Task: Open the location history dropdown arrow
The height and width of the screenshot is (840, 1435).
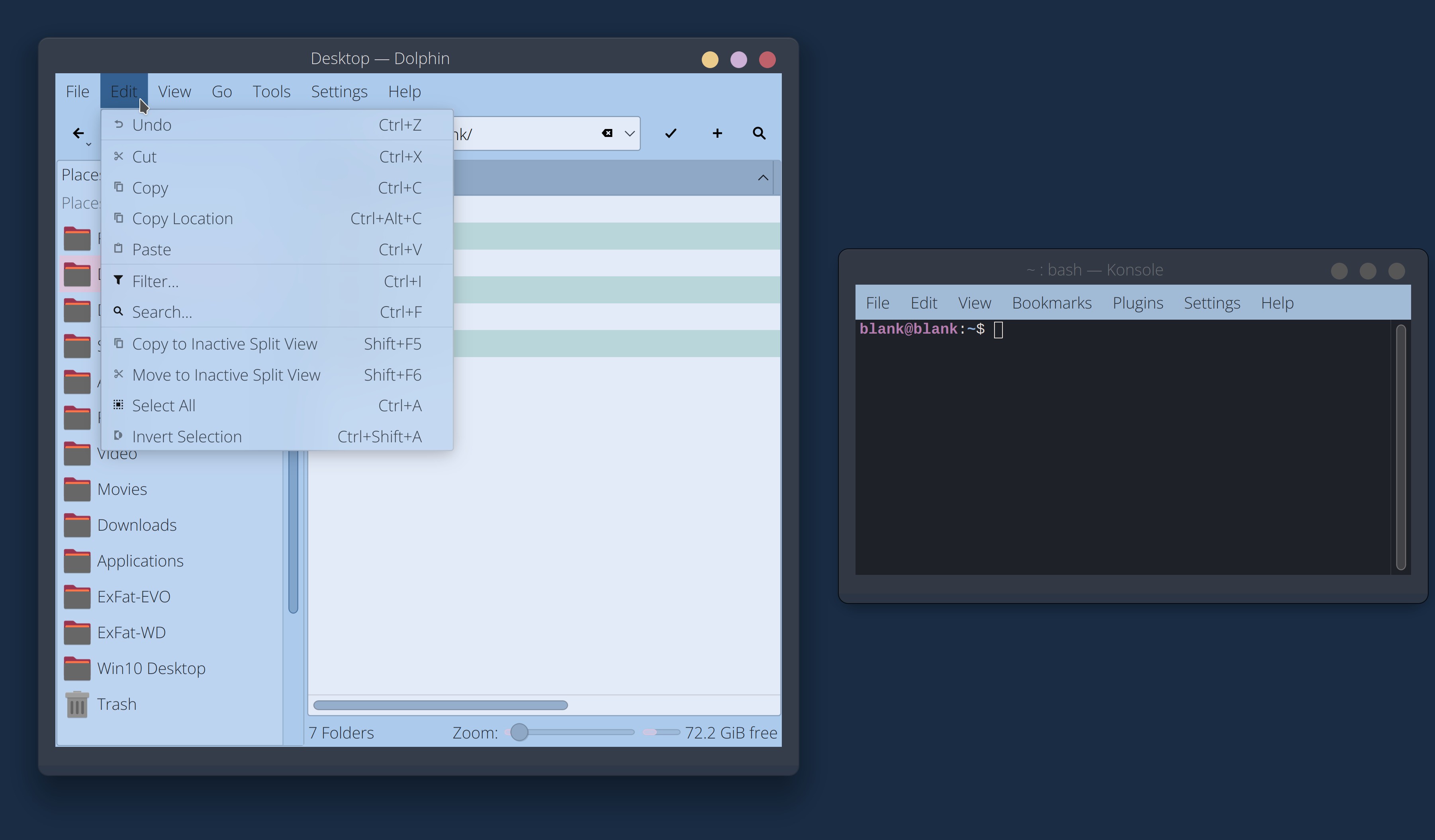Action: (629, 133)
